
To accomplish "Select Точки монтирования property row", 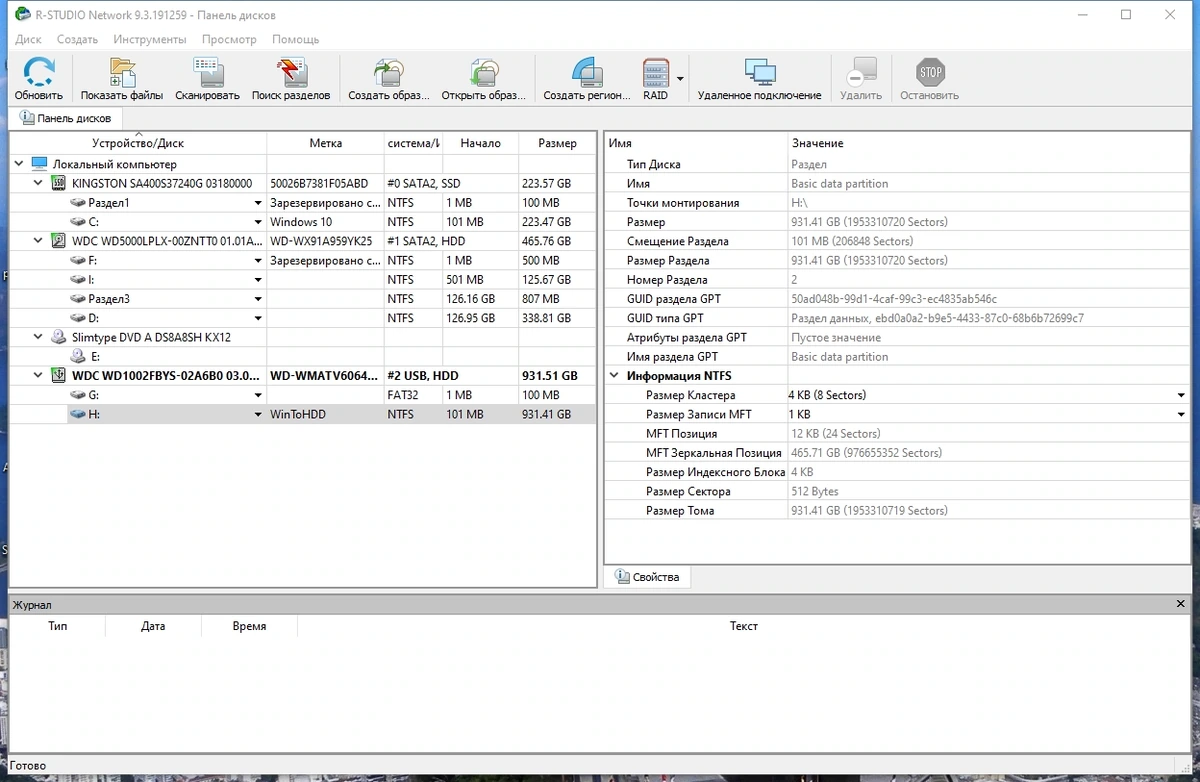I will tap(898, 203).
